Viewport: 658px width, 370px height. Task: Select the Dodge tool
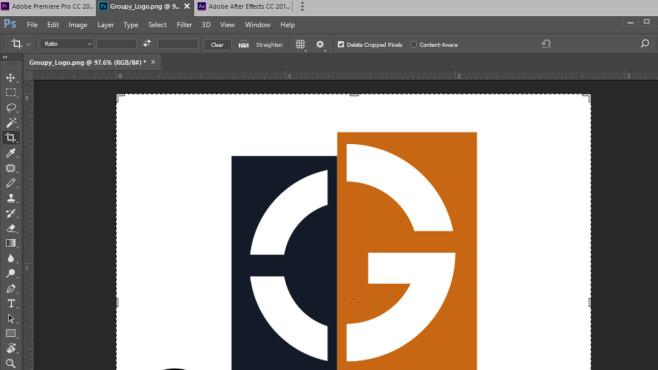(x=10, y=274)
